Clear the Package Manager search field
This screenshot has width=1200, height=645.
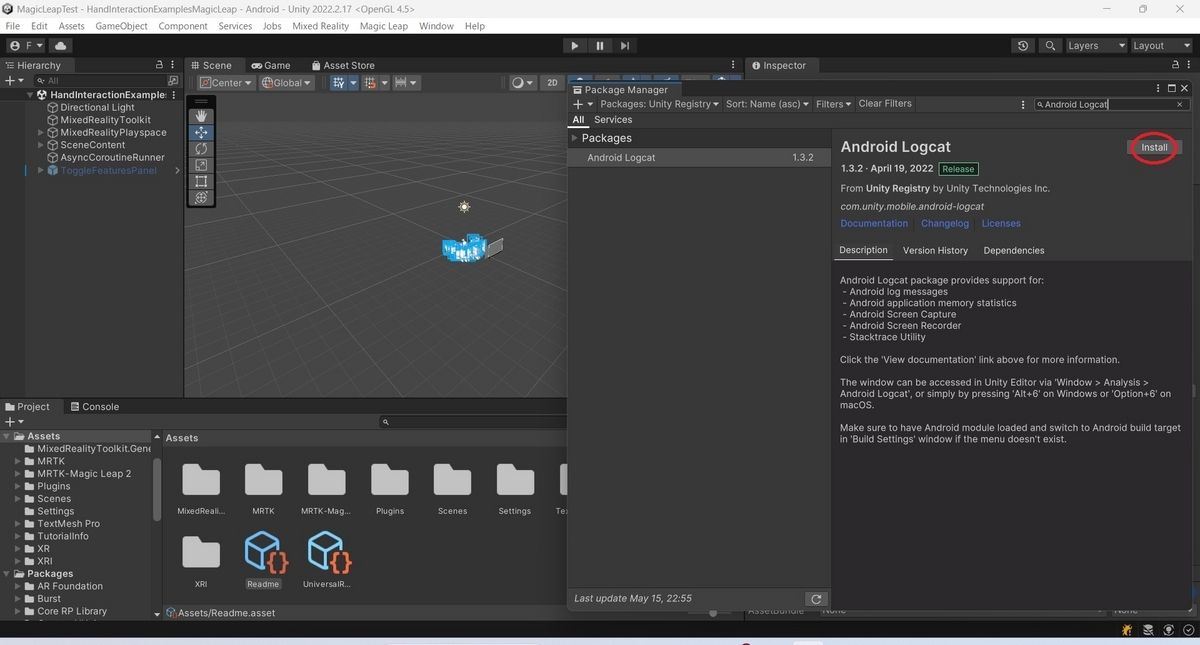(x=1180, y=104)
